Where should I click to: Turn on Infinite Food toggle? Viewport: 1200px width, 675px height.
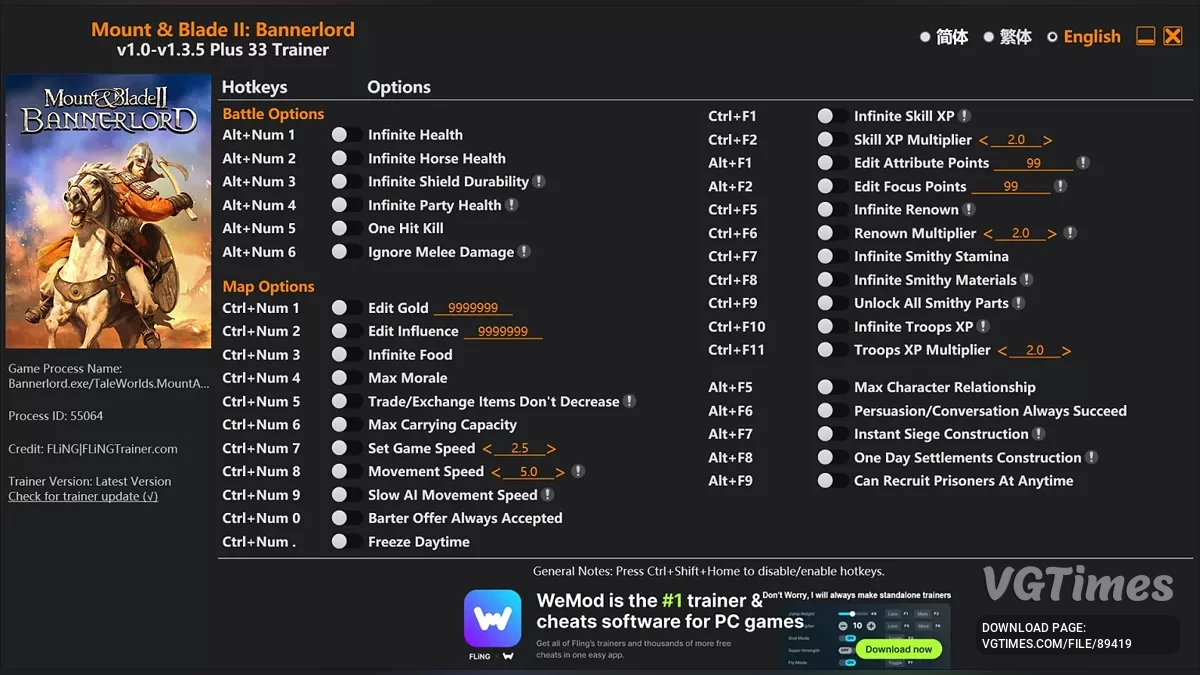tap(347, 355)
